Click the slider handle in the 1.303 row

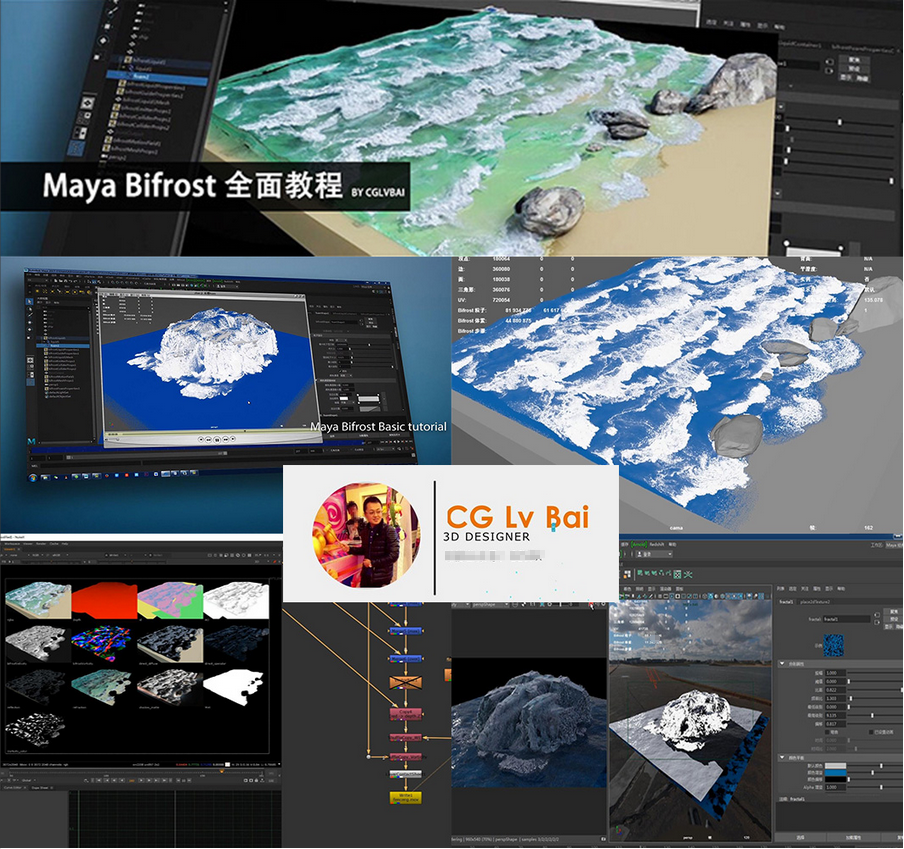pos(852,698)
